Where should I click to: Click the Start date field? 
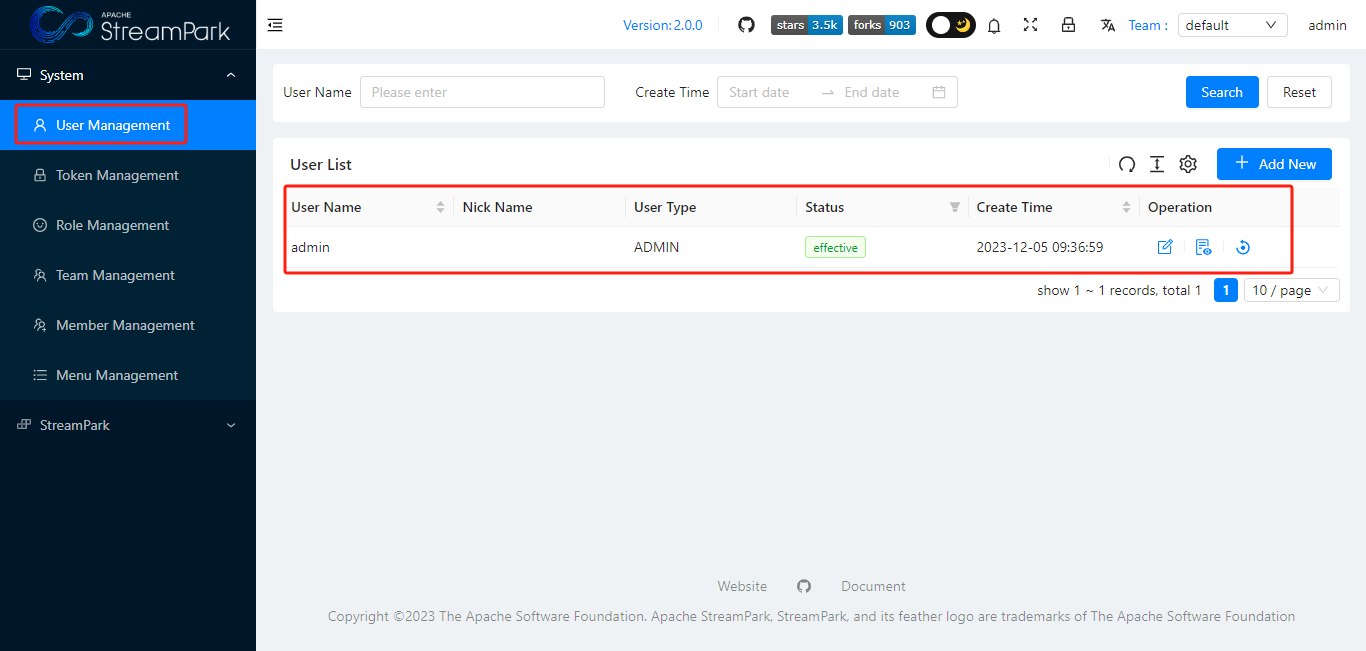coord(768,92)
